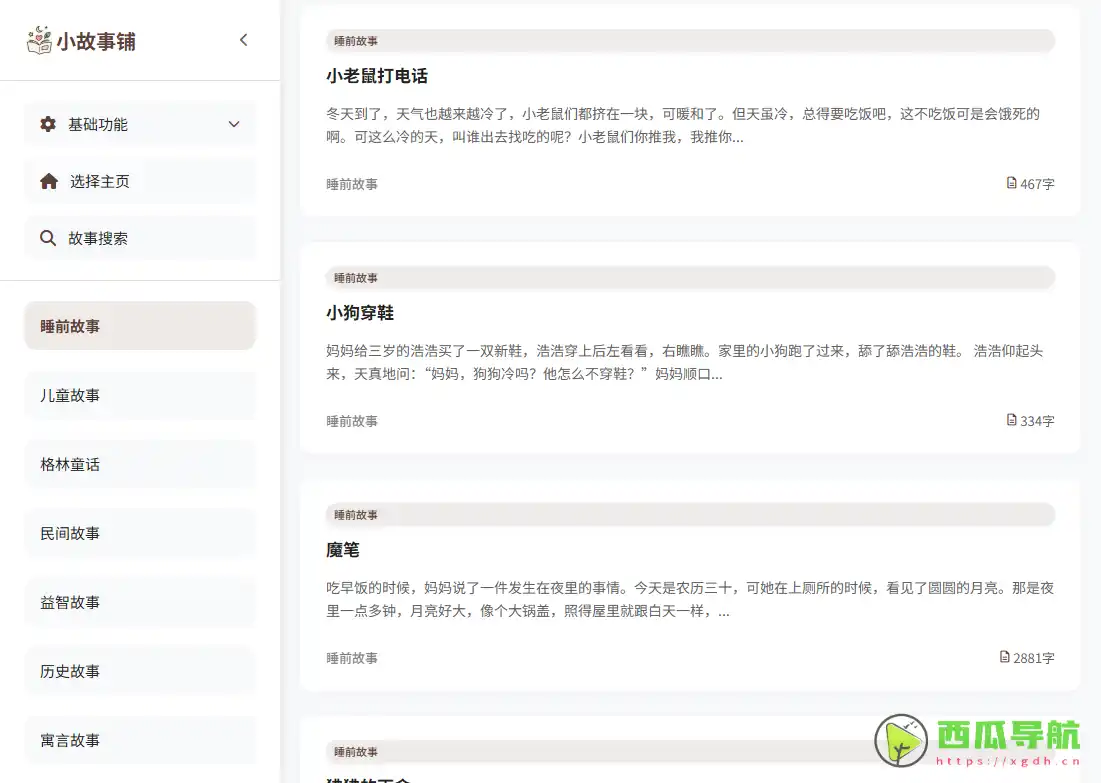
Task: Choose the 益智故事 category
Action: pyautogui.click(x=139, y=602)
